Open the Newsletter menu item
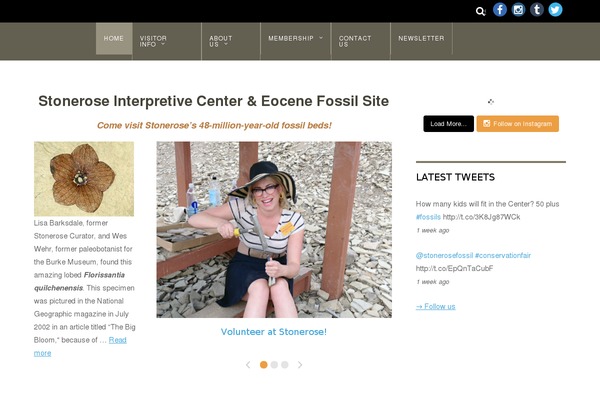The height and width of the screenshot is (400, 600). (x=421, y=38)
